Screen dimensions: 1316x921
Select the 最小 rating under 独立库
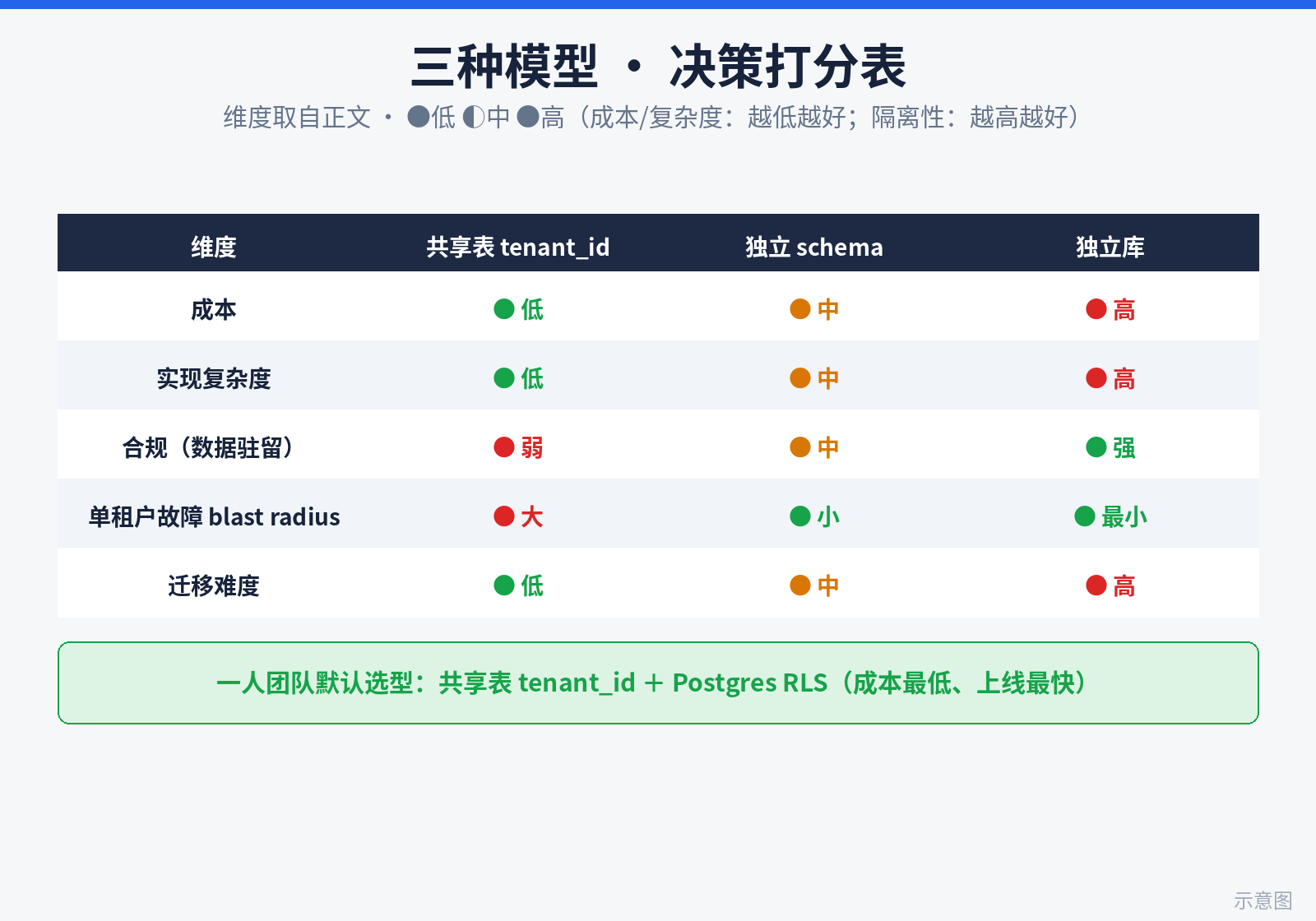tap(1110, 516)
